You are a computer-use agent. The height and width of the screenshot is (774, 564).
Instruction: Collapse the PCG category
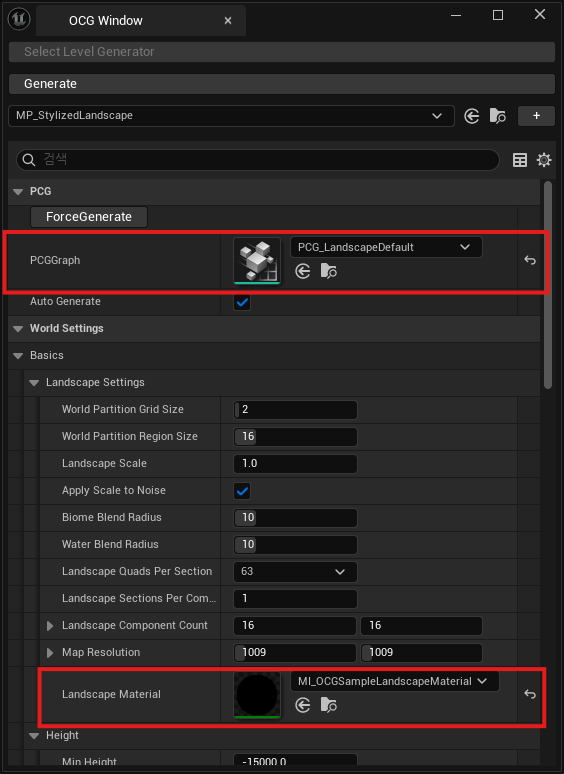[x=18, y=192]
